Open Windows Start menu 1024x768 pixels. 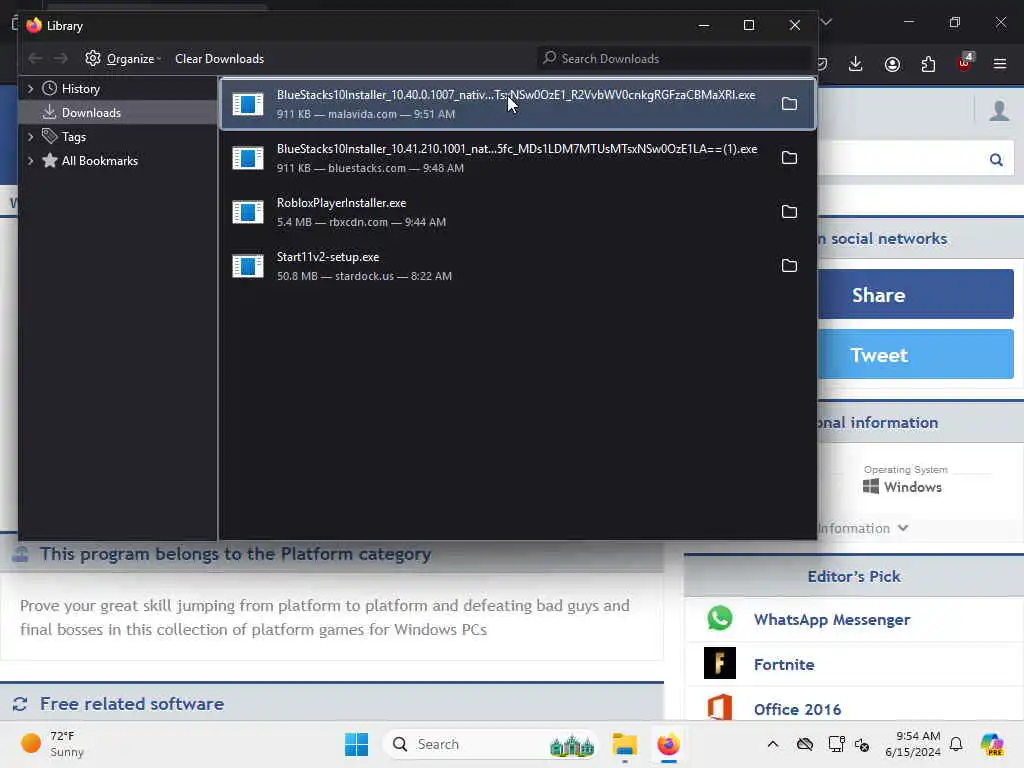(357, 744)
